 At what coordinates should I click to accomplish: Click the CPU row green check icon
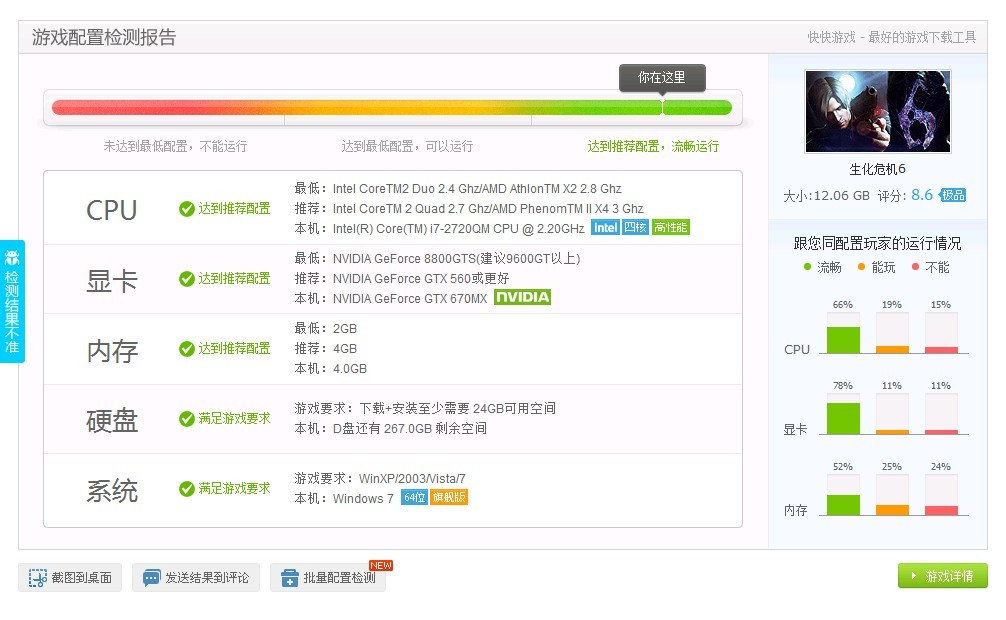tap(187, 209)
